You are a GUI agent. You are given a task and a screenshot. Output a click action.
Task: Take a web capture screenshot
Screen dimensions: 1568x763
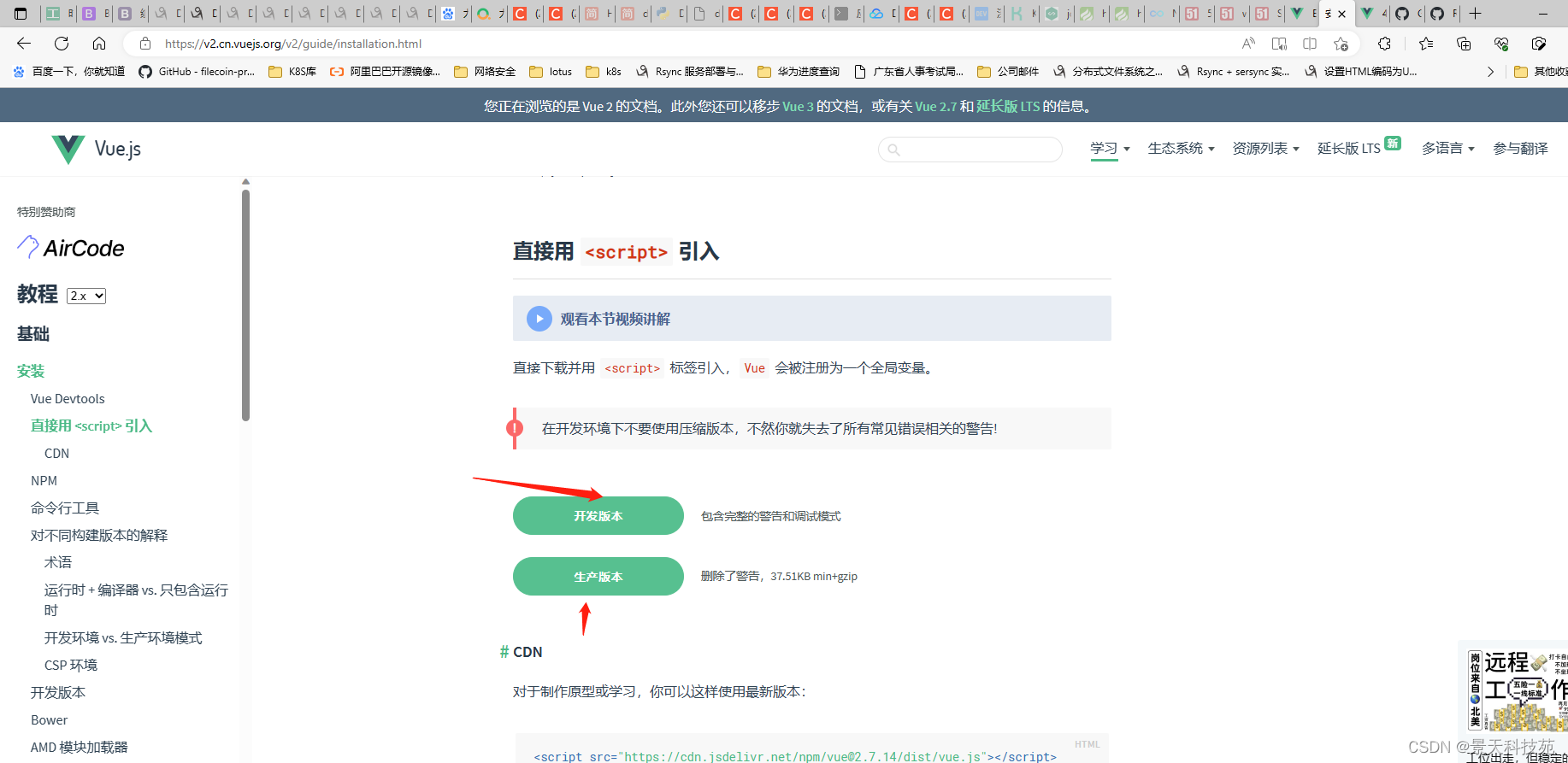[x=1539, y=44]
